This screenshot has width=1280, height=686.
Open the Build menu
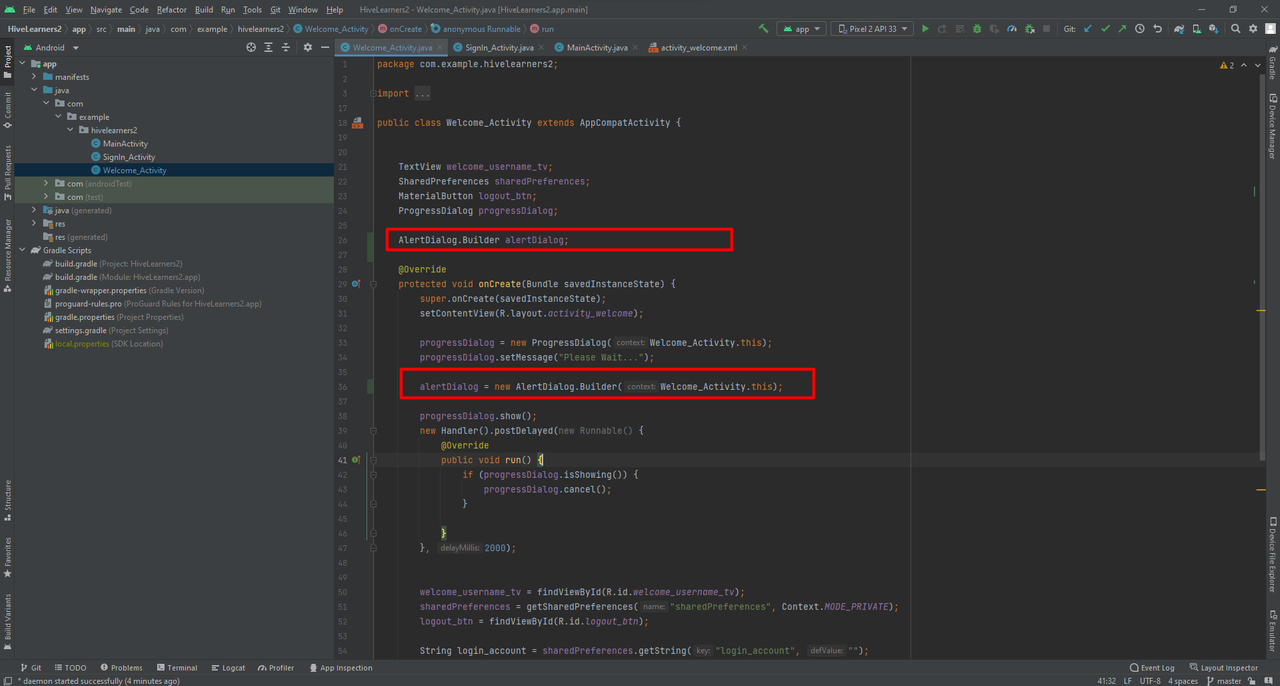[x=204, y=10]
